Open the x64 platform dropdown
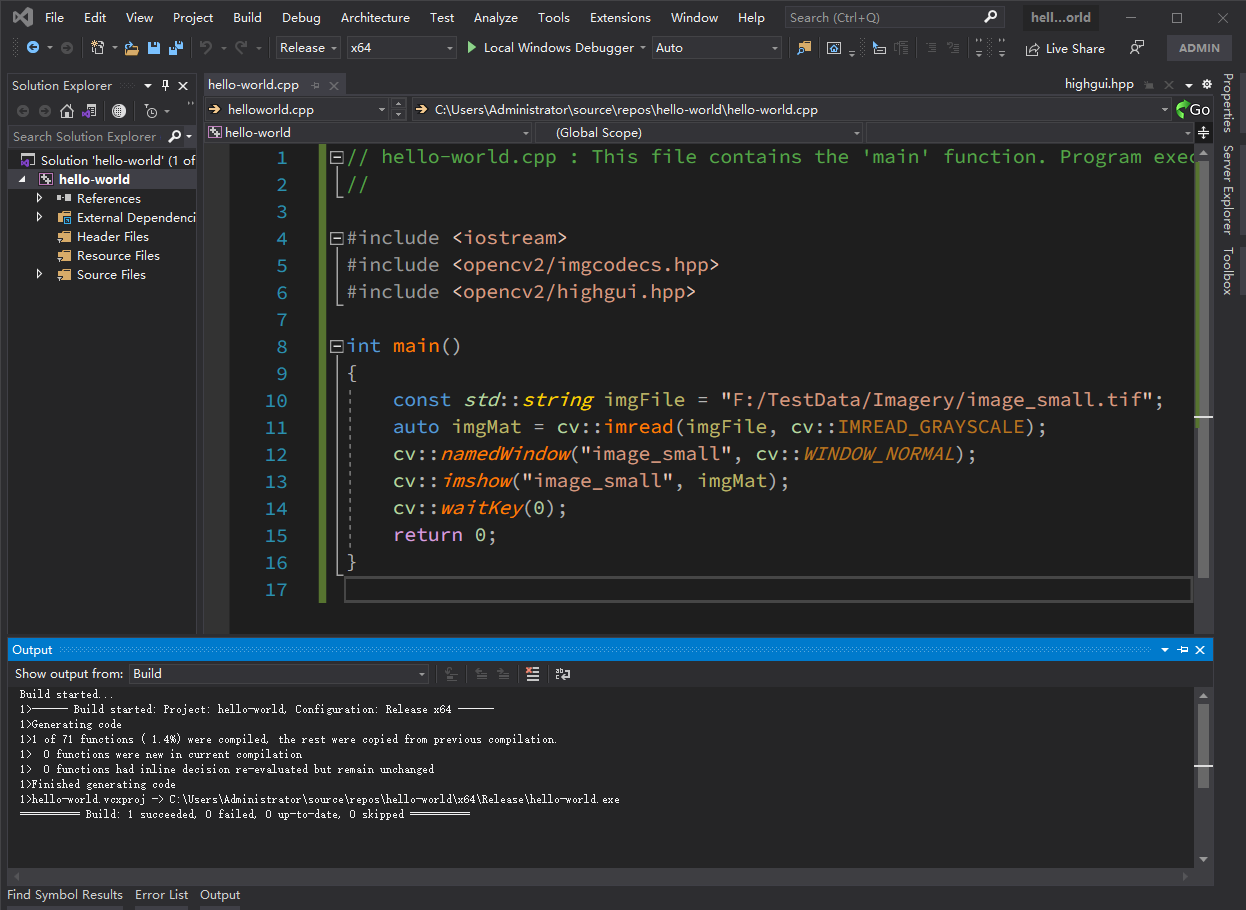1246x910 pixels. point(401,48)
